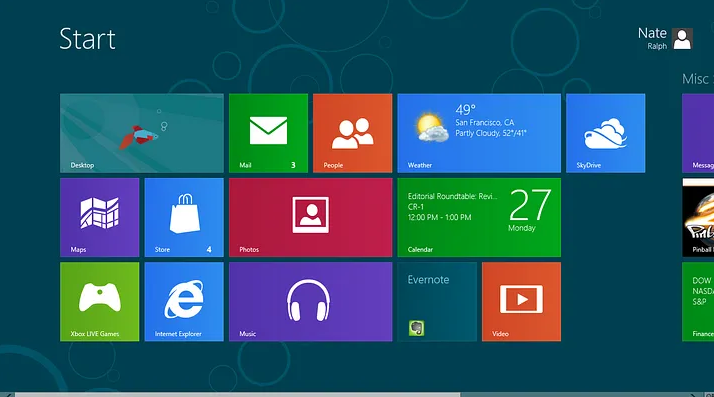Open the SkyDrive cloud tile

(x=606, y=133)
